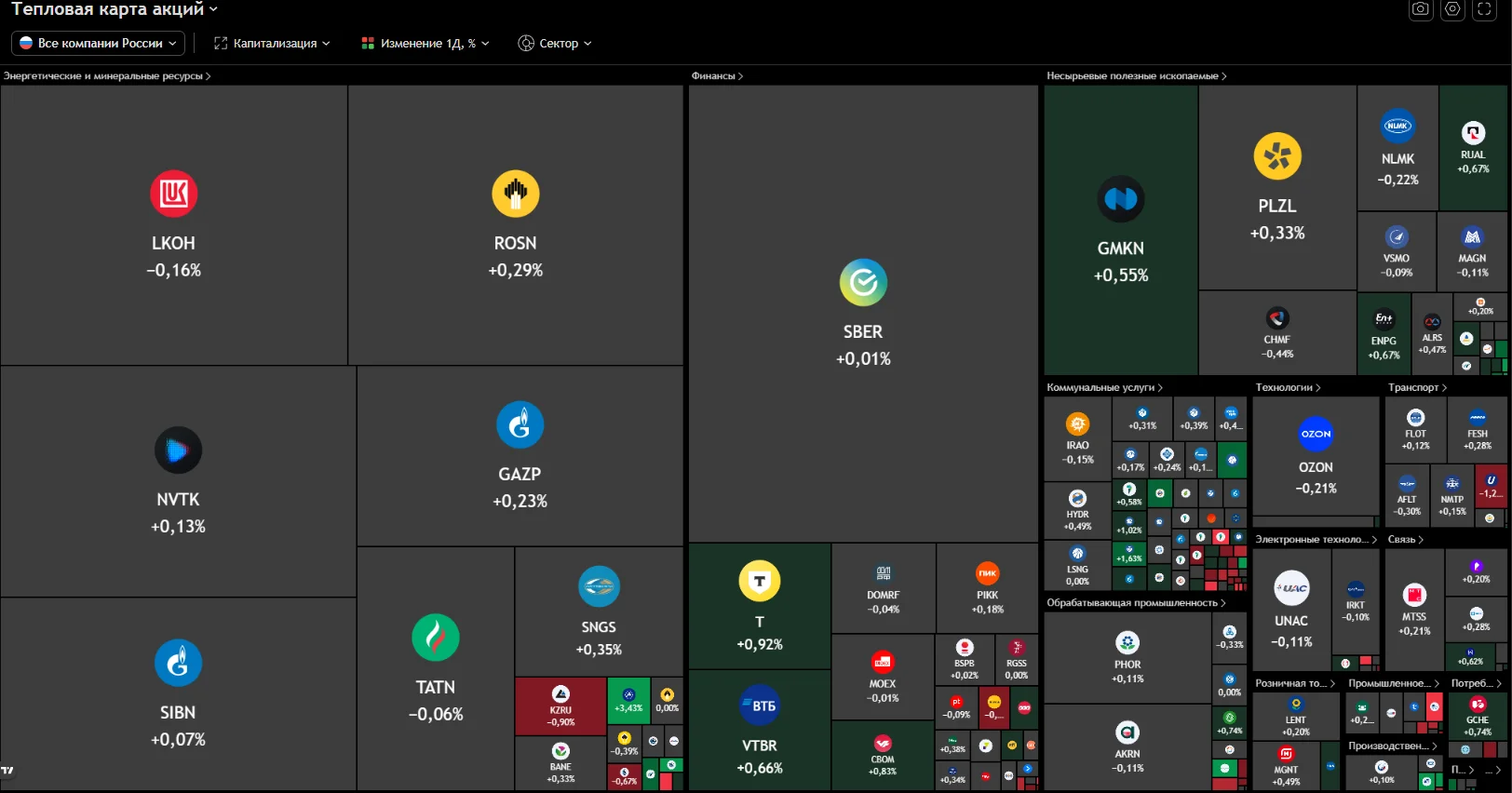Select the RUAL +0,67% tile
1512x793 pixels.
[x=1473, y=148]
